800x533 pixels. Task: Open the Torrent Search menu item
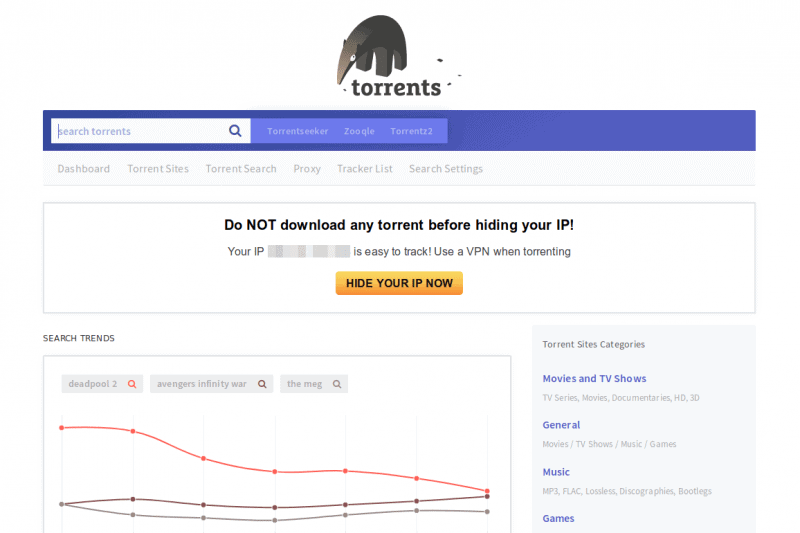tap(241, 169)
